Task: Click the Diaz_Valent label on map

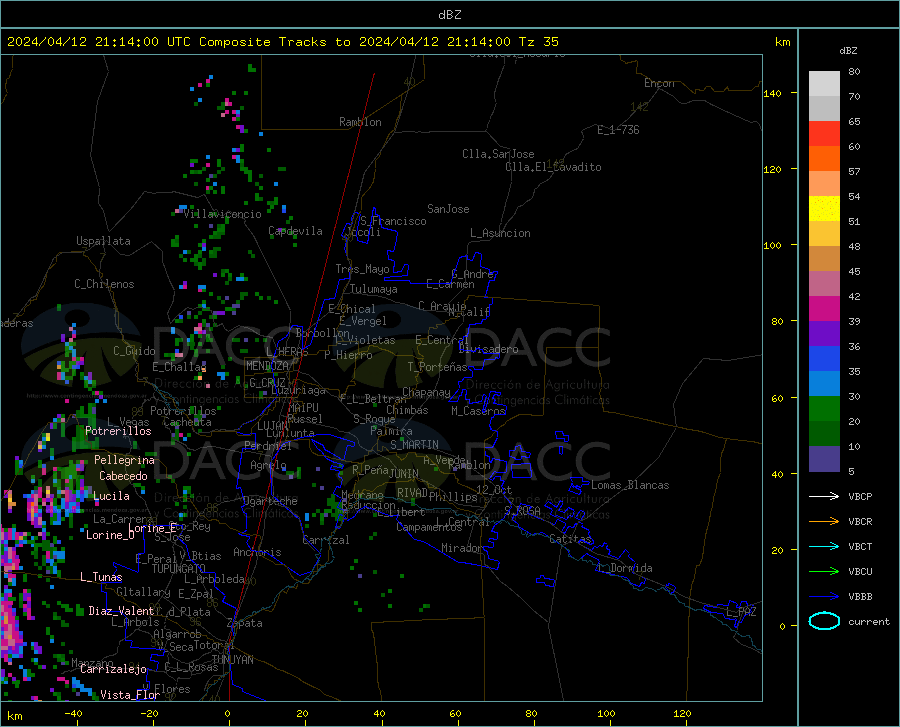Action: pos(121,611)
